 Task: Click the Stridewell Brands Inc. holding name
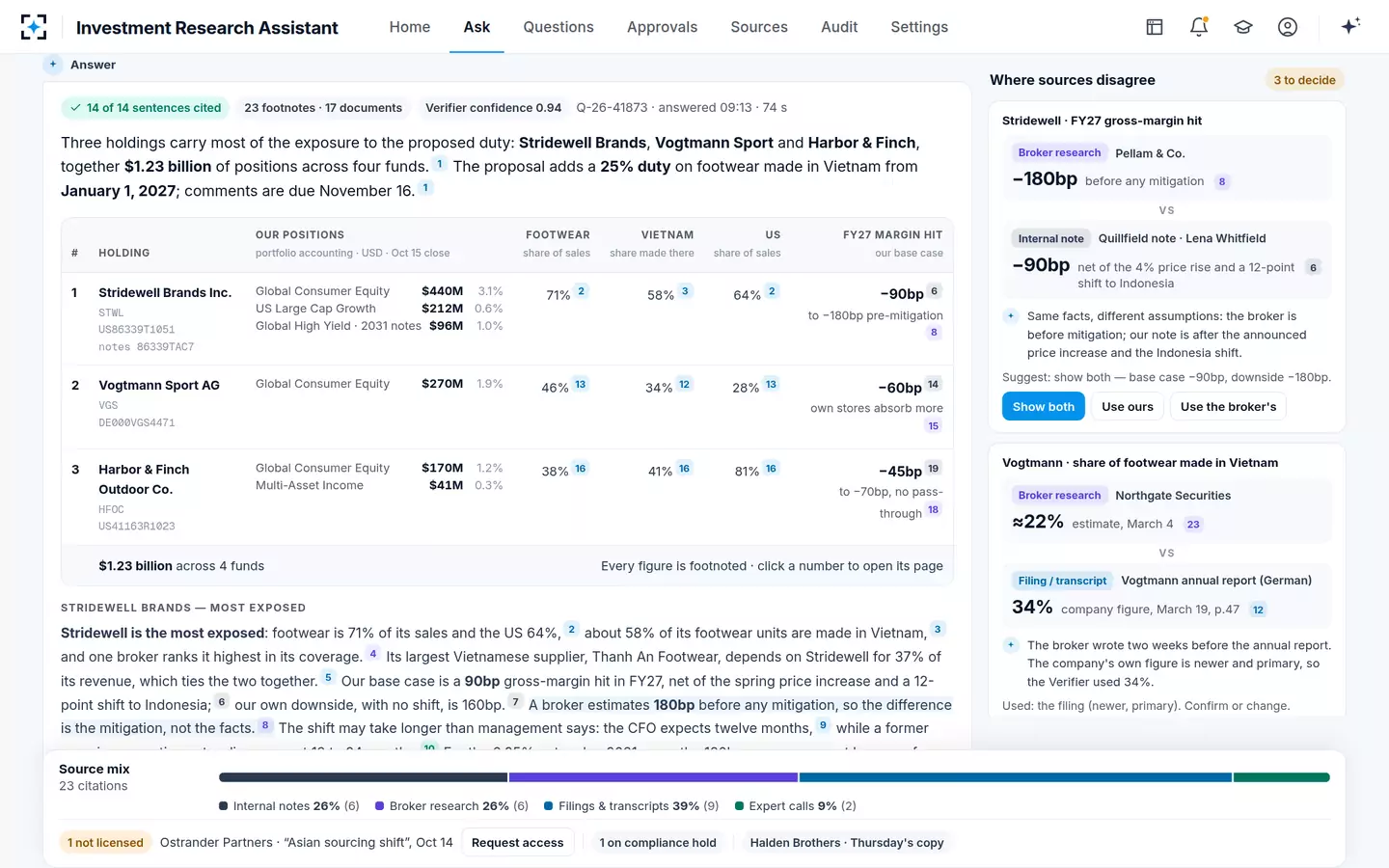click(x=165, y=292)
